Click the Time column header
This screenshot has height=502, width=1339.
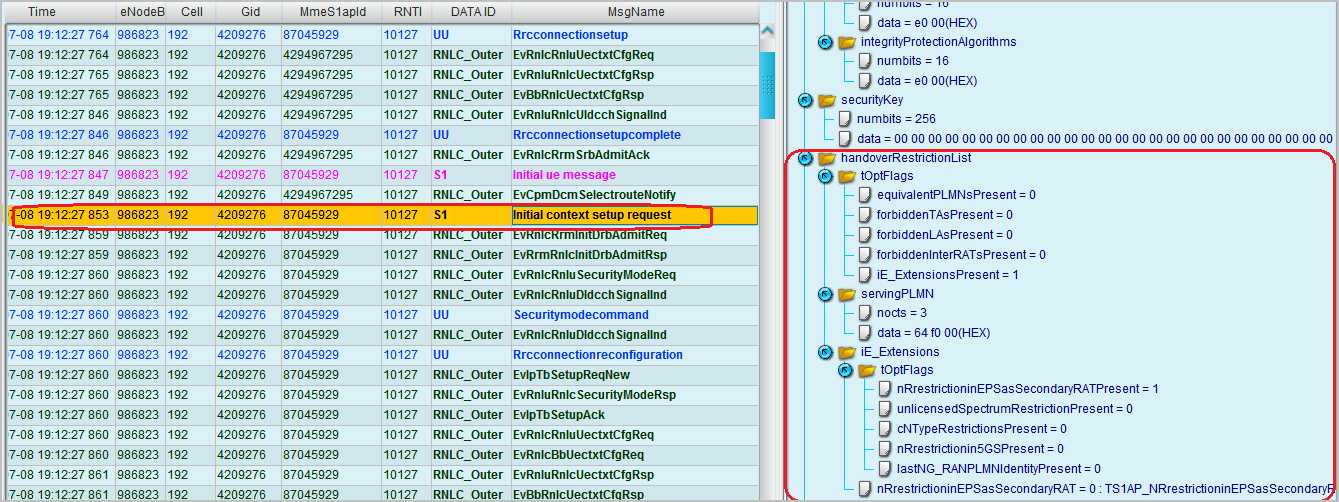42,13
